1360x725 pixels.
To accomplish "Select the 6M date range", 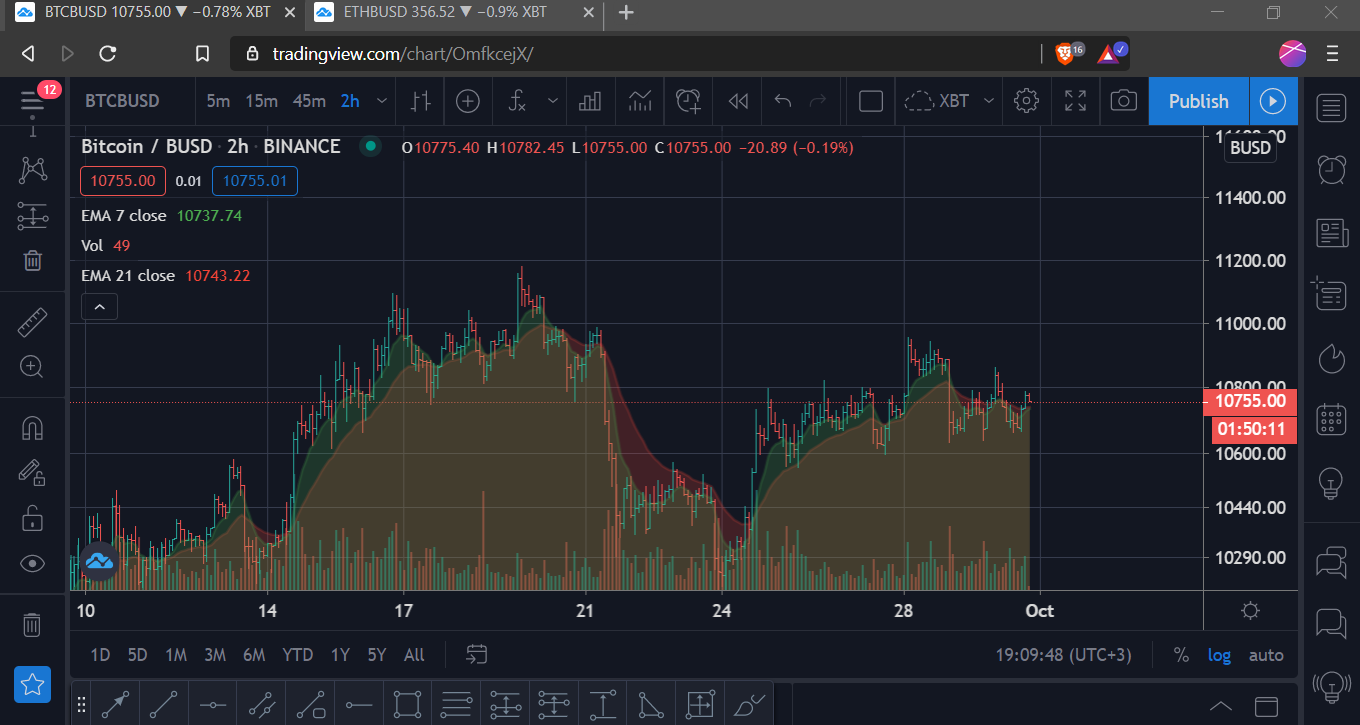I will (x=254, y=655).
